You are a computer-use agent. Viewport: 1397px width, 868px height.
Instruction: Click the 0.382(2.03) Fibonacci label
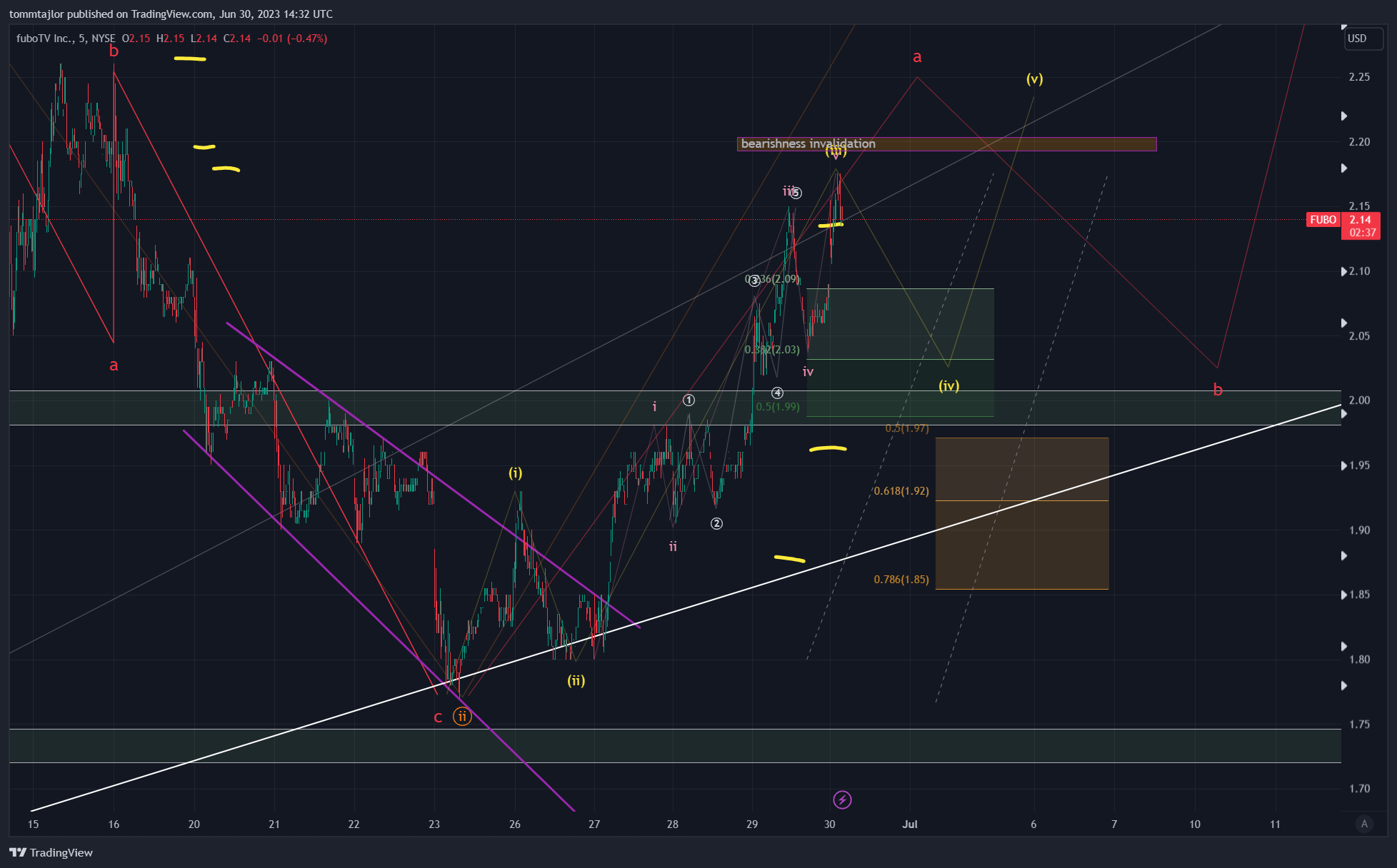[x=772, y=350]
